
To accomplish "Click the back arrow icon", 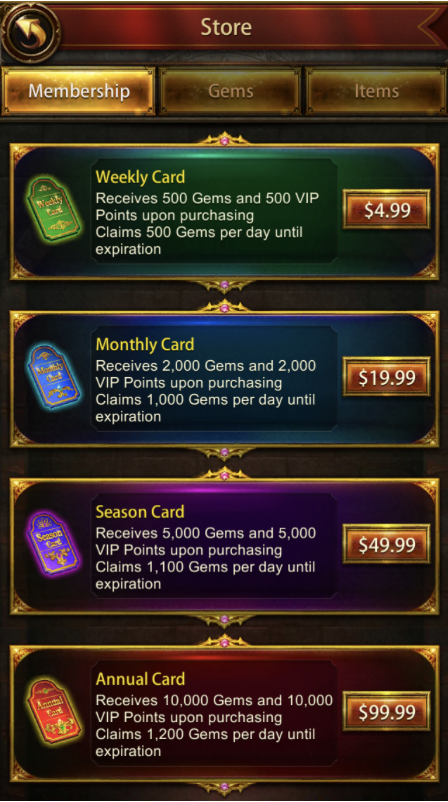I will (30, 30).
